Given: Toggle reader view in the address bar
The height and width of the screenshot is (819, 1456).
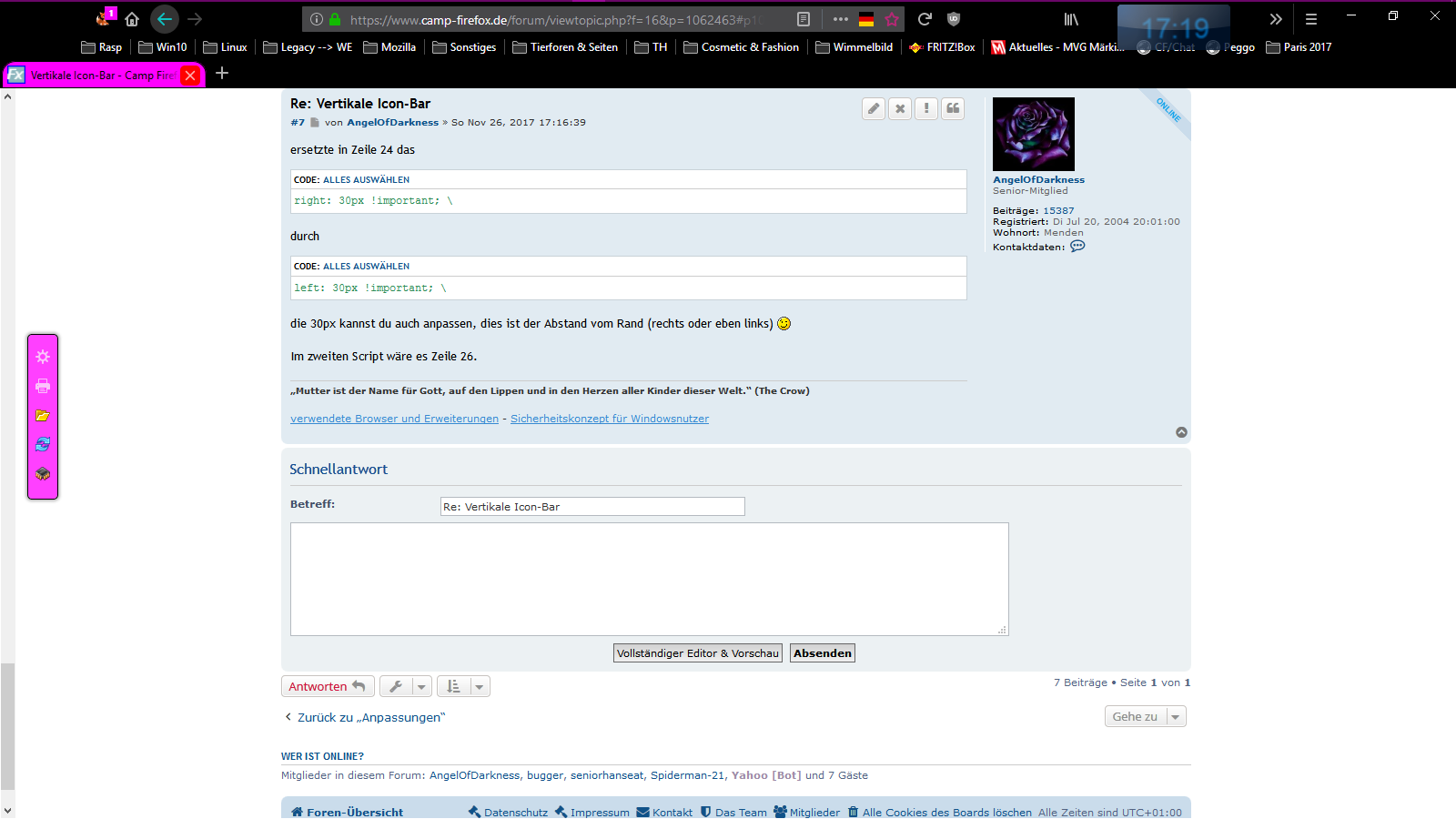Looking at the screenshot, I should 804,19.
